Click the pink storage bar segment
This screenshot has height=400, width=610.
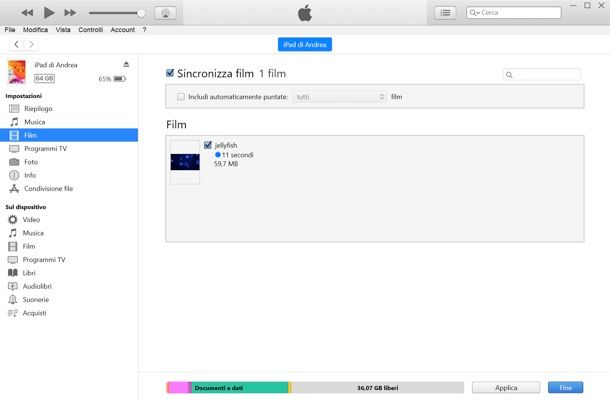click(178, 388)
